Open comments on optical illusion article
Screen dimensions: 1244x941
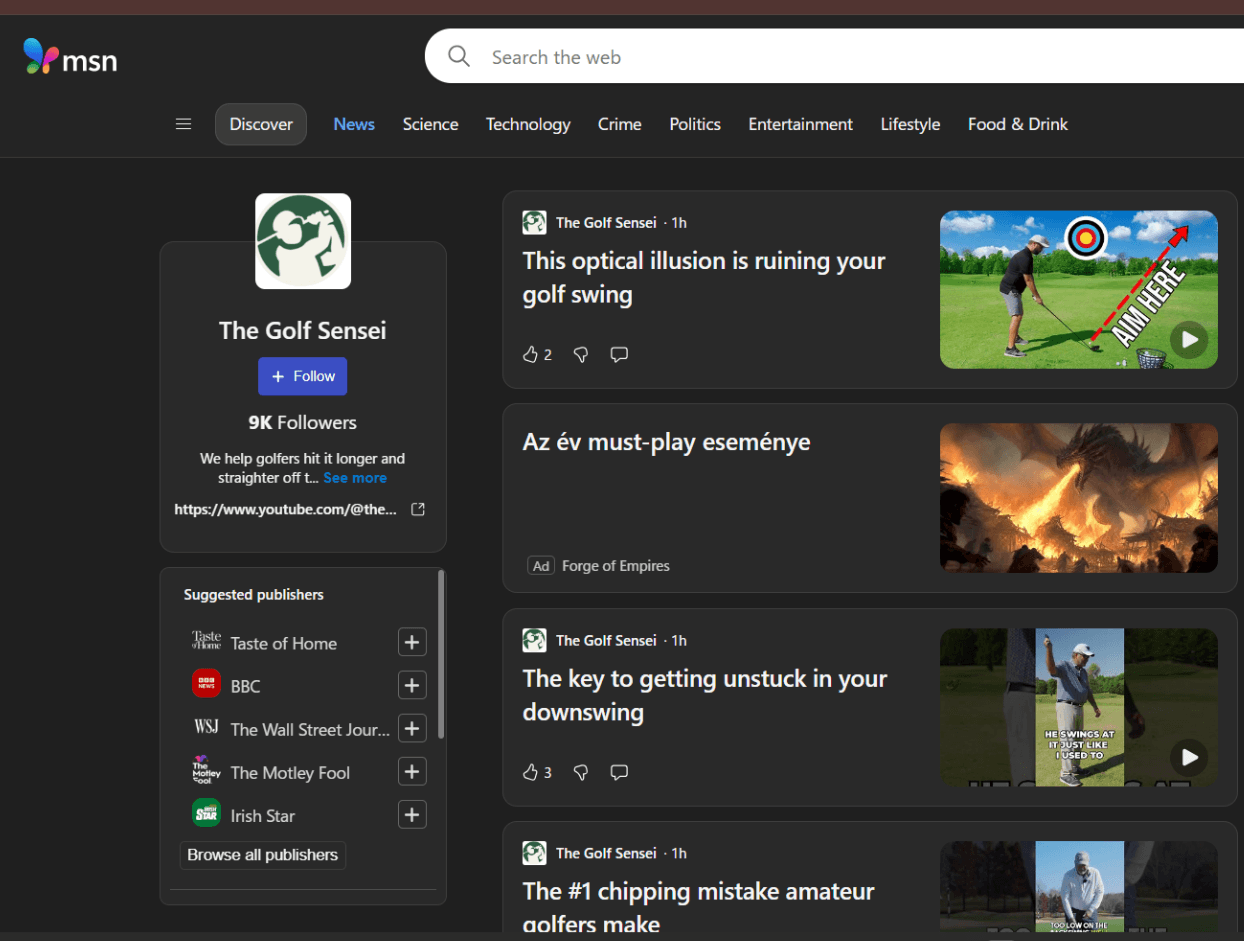click(619, 354)
